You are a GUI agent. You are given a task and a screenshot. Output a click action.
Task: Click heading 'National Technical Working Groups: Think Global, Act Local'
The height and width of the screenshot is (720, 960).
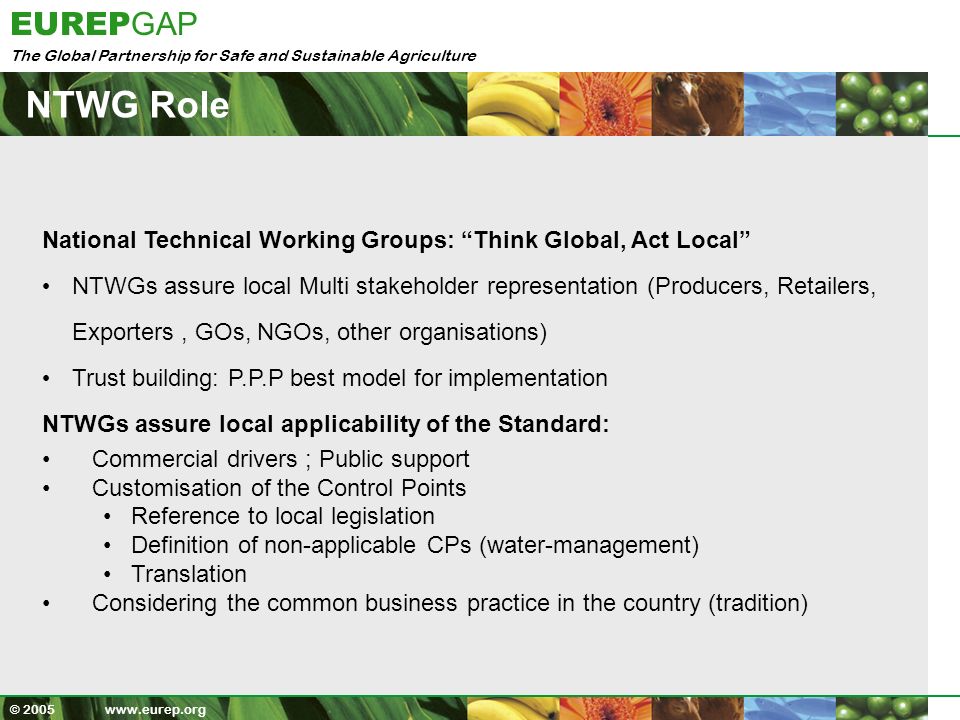[x=396, y=240]
